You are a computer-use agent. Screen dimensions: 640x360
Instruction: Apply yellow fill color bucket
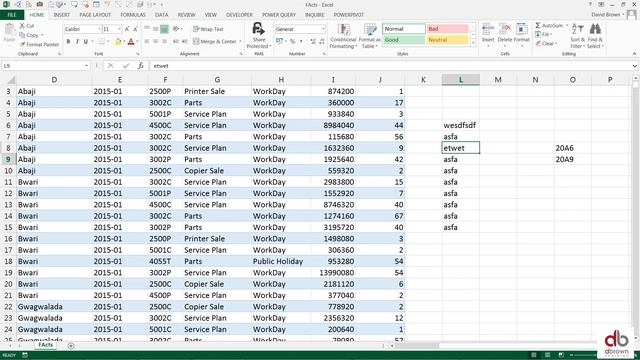(118, 41)
